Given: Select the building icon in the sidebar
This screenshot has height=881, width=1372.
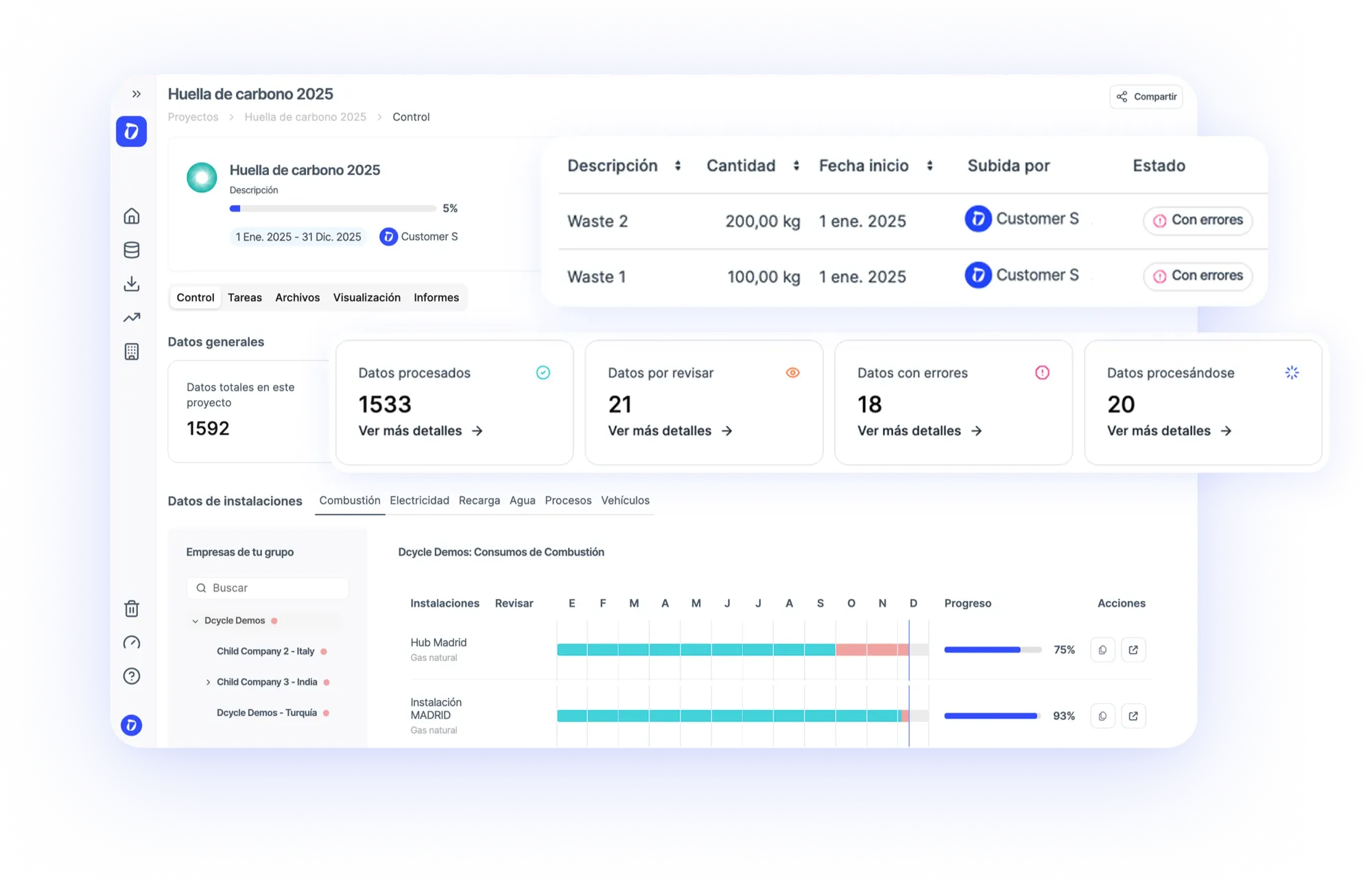Looking at the screenshot, I should click(x=132, y=351).
